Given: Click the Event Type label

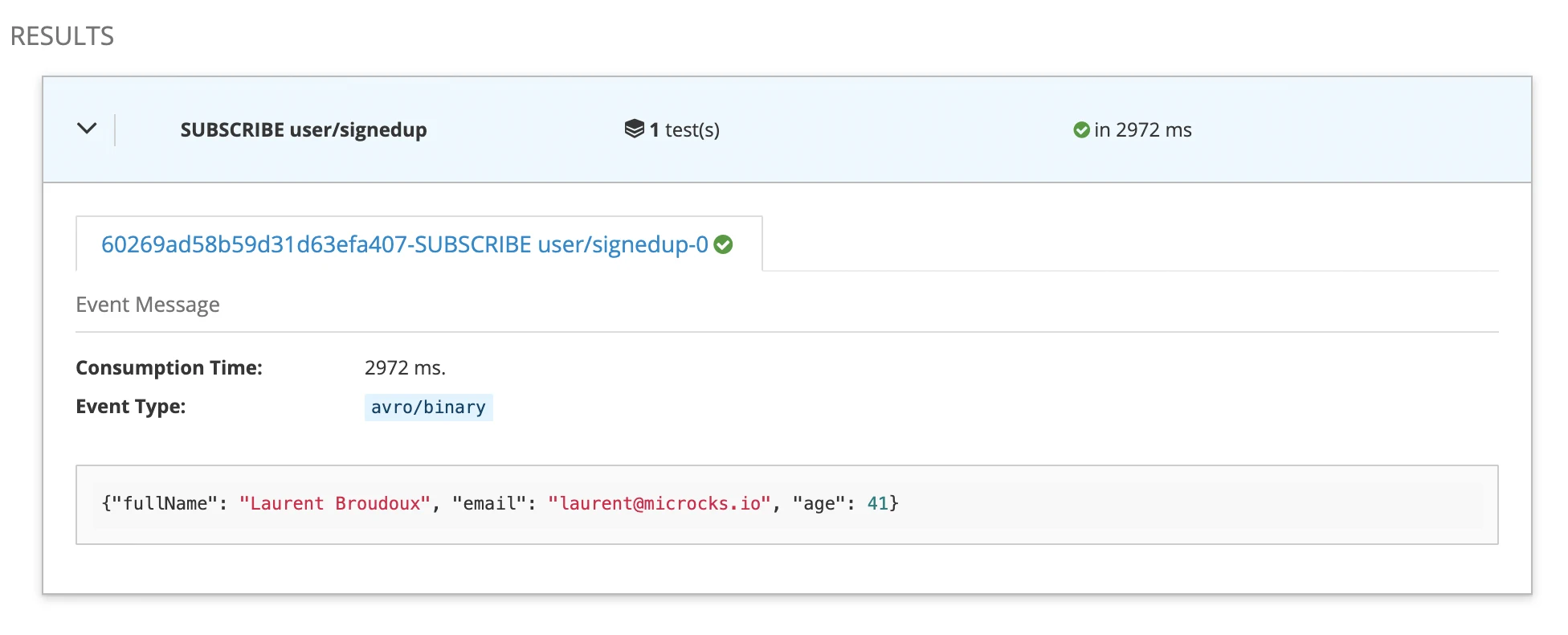Looking at the screenshot, I should click(x=130, y=407).
